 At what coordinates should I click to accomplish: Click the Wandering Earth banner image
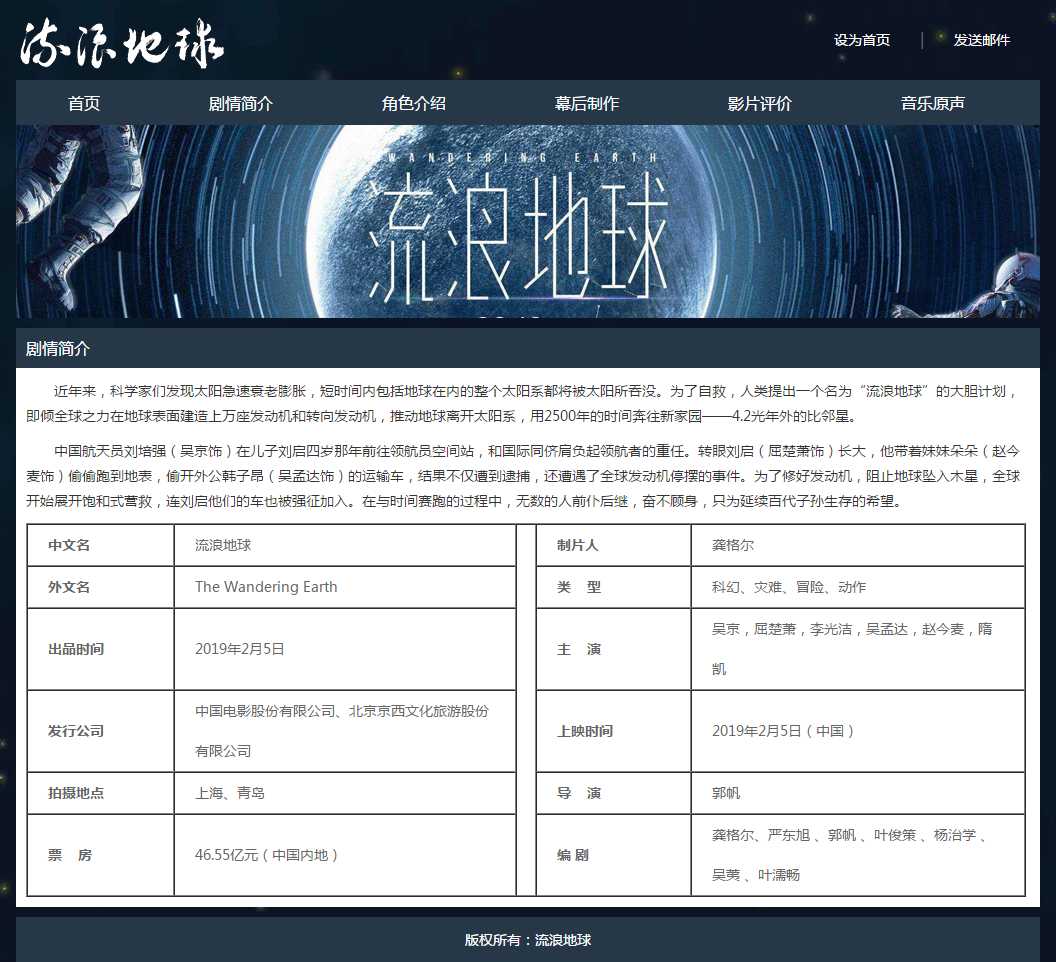tap(527, 221)
